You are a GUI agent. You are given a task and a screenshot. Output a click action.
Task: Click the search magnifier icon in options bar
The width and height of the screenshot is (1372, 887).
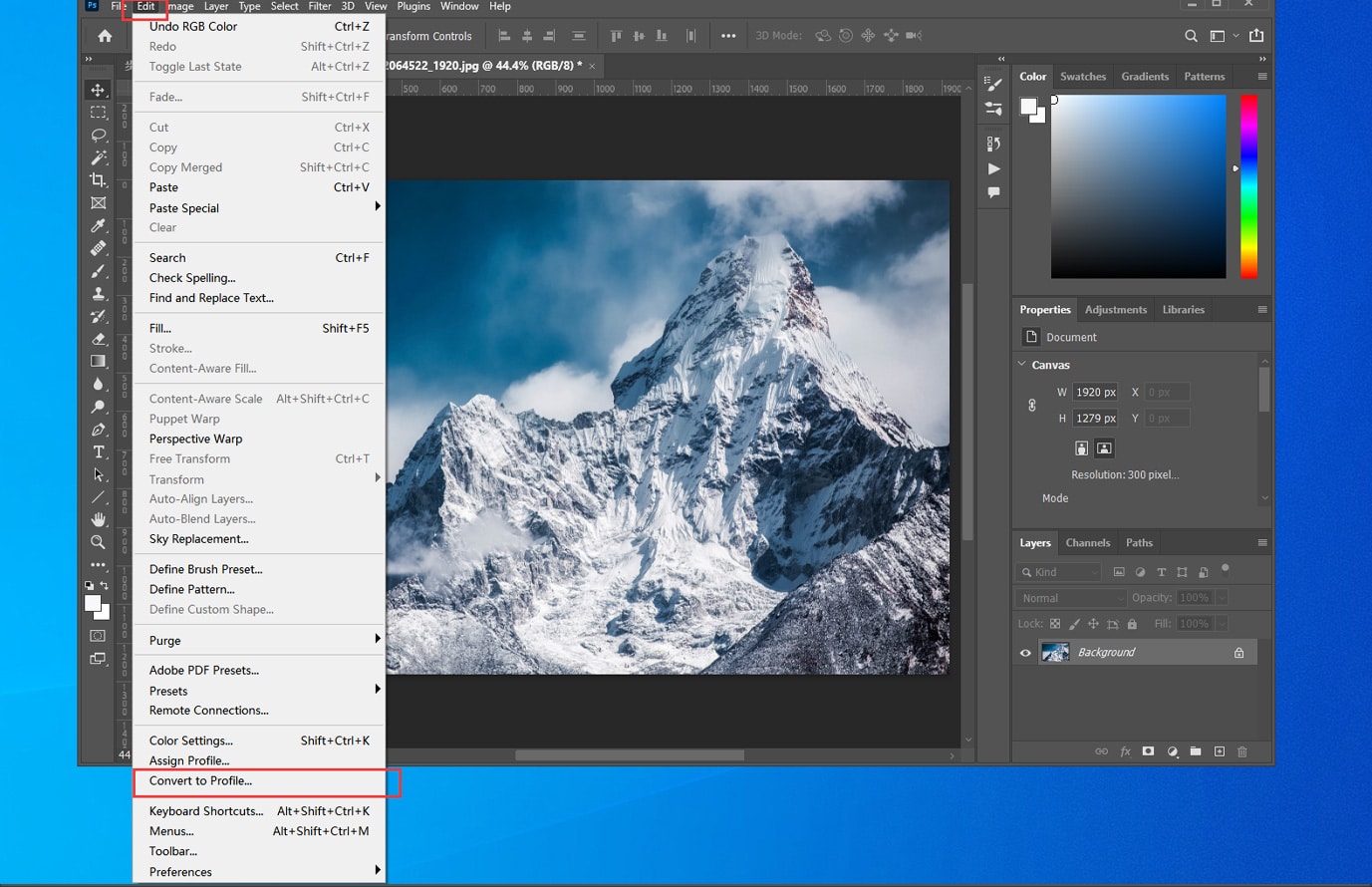click(x=1191, y=36)
